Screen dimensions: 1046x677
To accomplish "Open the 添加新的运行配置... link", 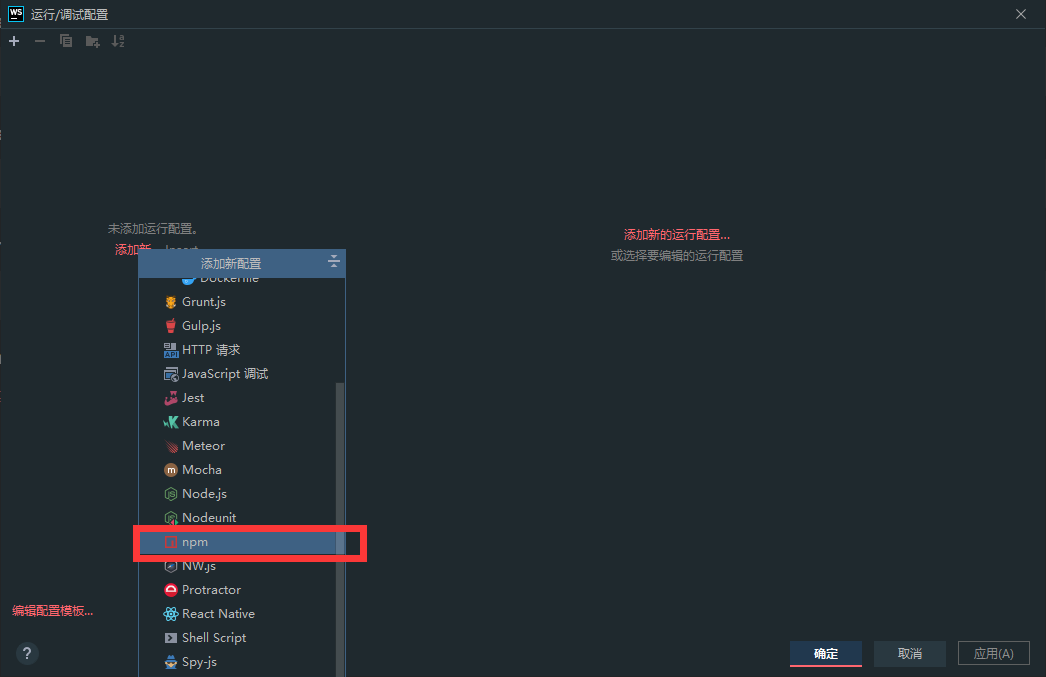I will click(x=676, y=235).
